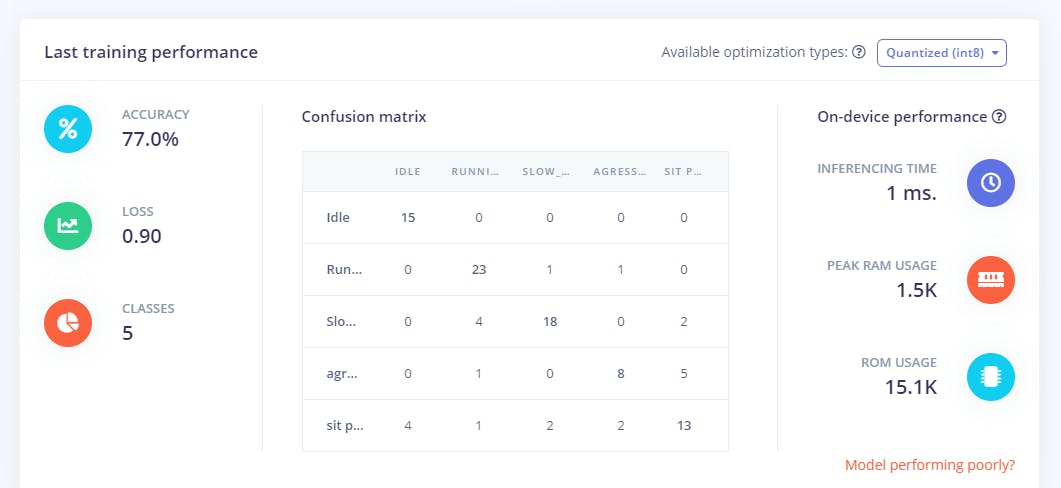Click help icon beside On-device performance
This screenshot has width=1061, height=488.
point(998,117)
